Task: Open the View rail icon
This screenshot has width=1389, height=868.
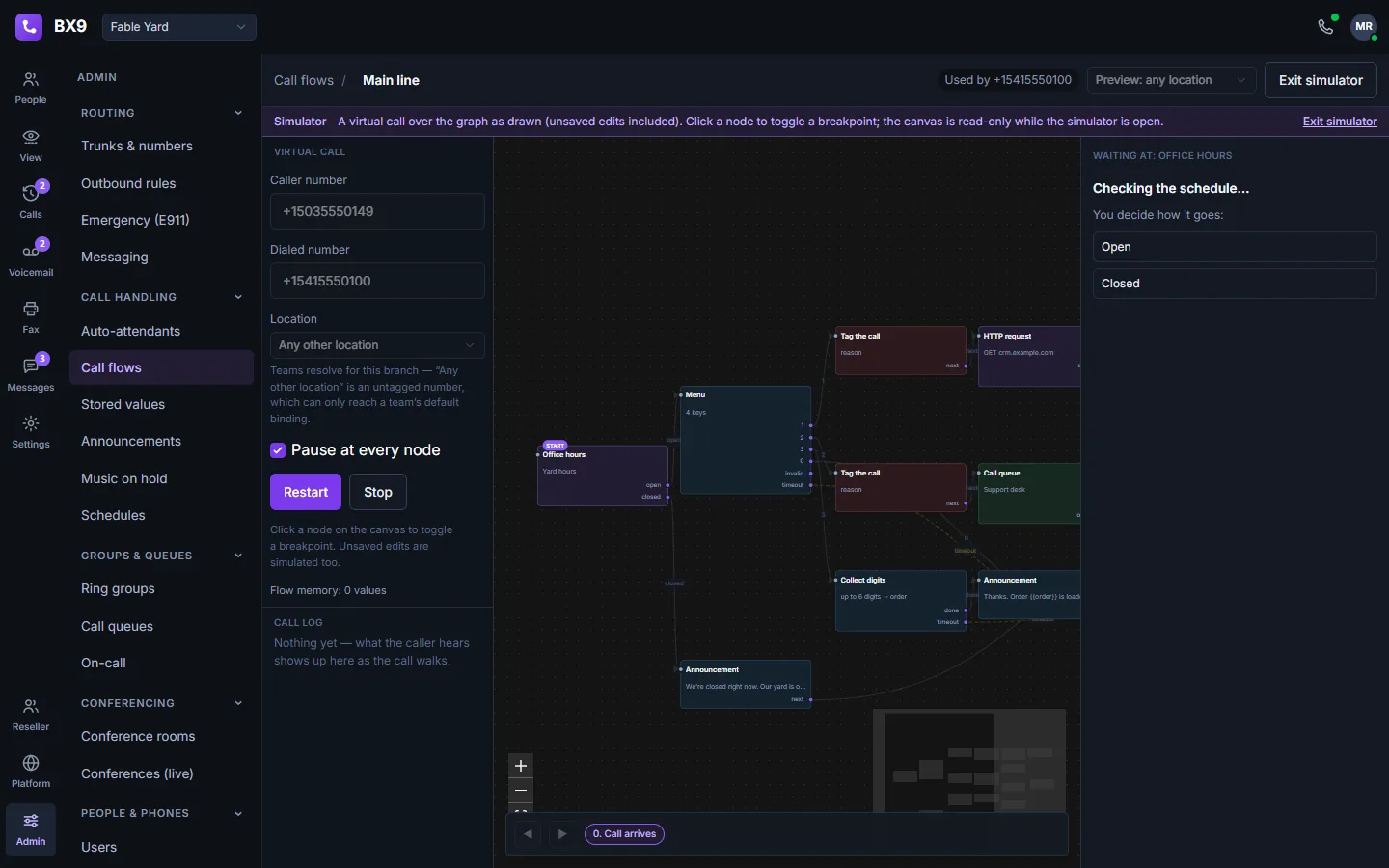Action: 31,146
